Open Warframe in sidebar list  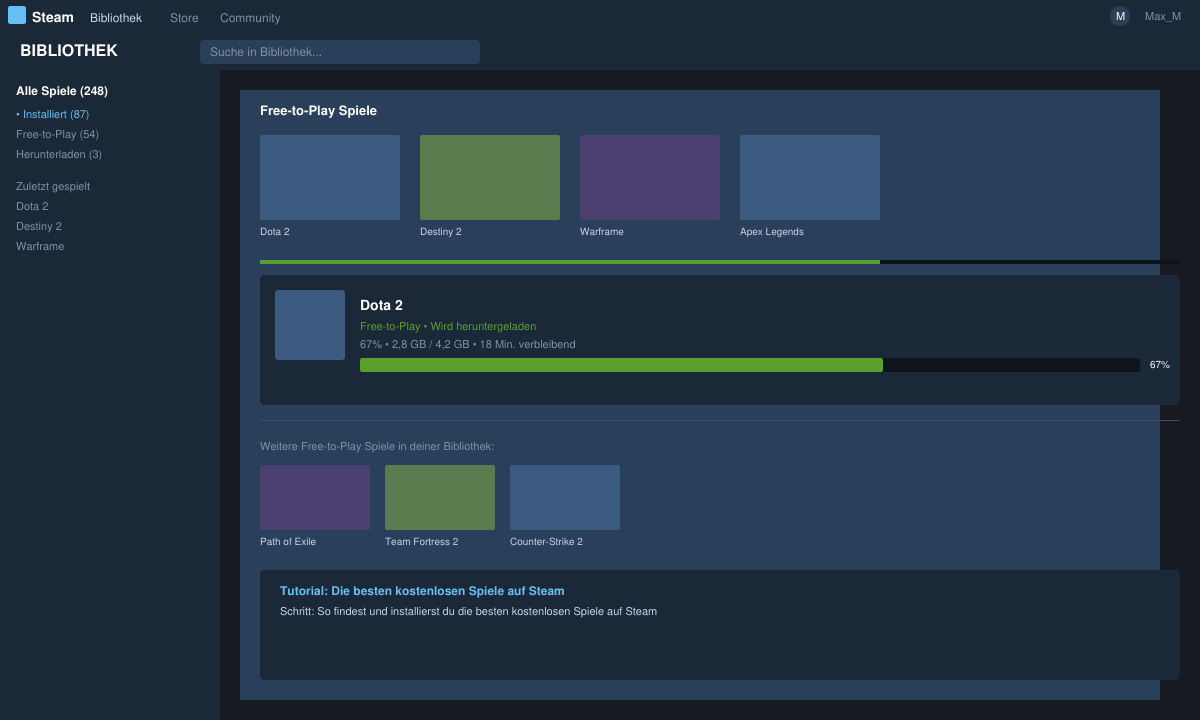pos(40,246)
